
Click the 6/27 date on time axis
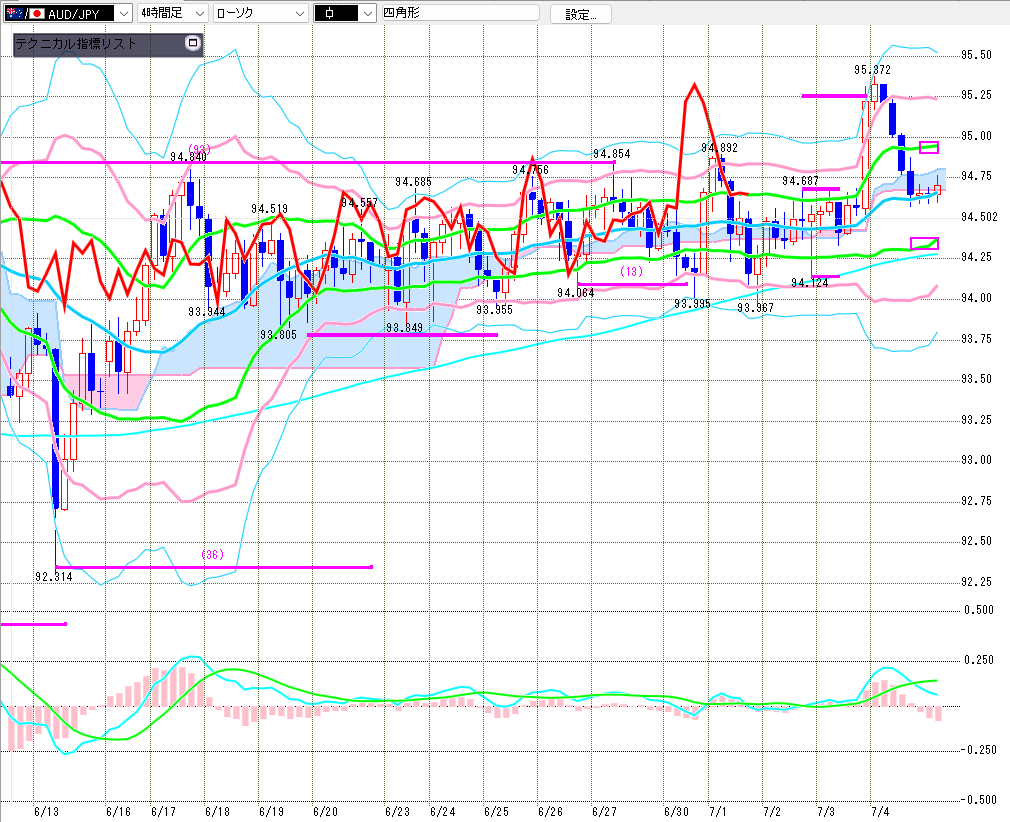click(x=604, y=812)
